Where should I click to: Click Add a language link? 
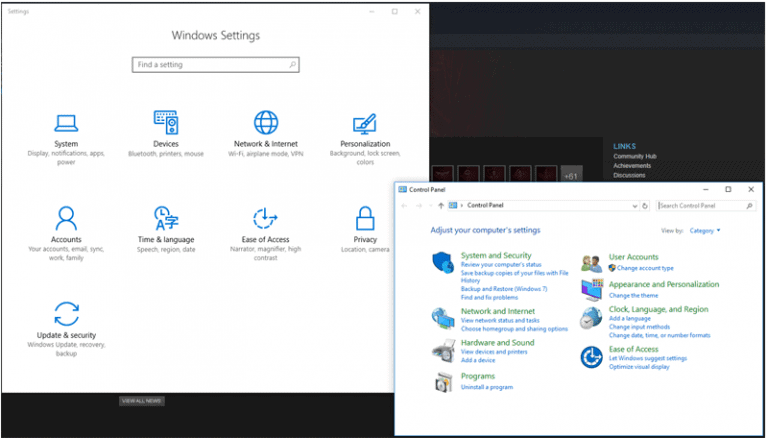pos(630,318)
